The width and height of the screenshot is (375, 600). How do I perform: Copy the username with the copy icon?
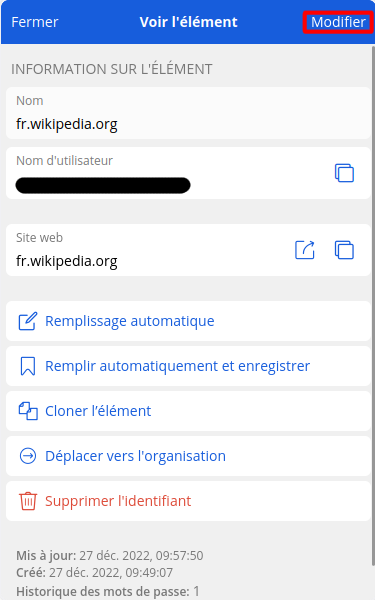[x=344, y=173]
